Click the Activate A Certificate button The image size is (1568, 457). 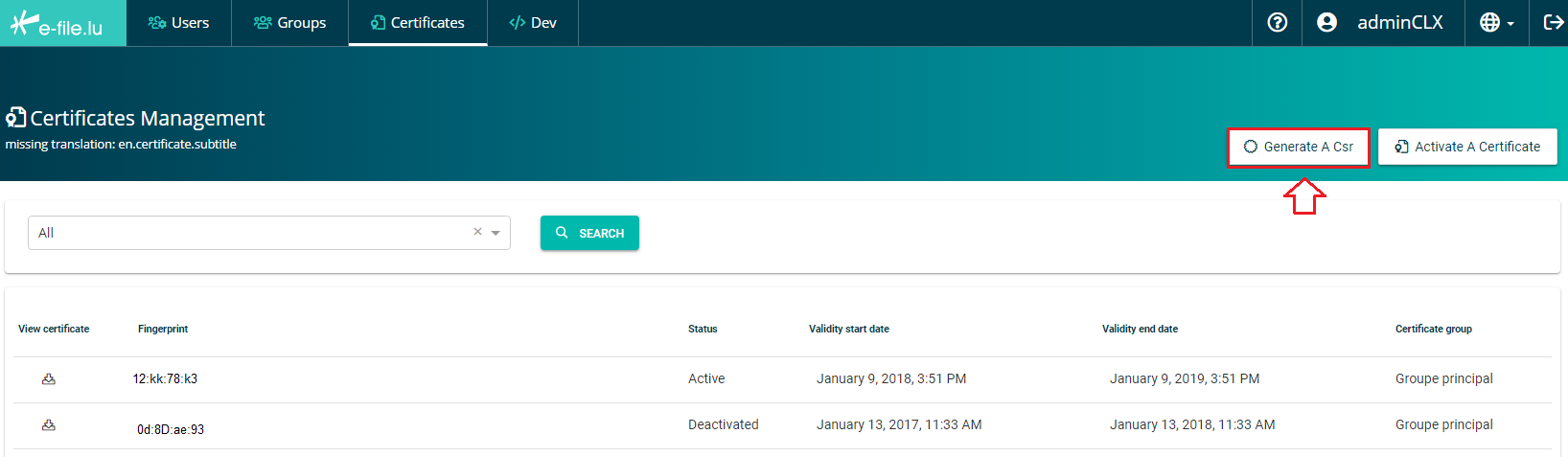click(1467, 147)
